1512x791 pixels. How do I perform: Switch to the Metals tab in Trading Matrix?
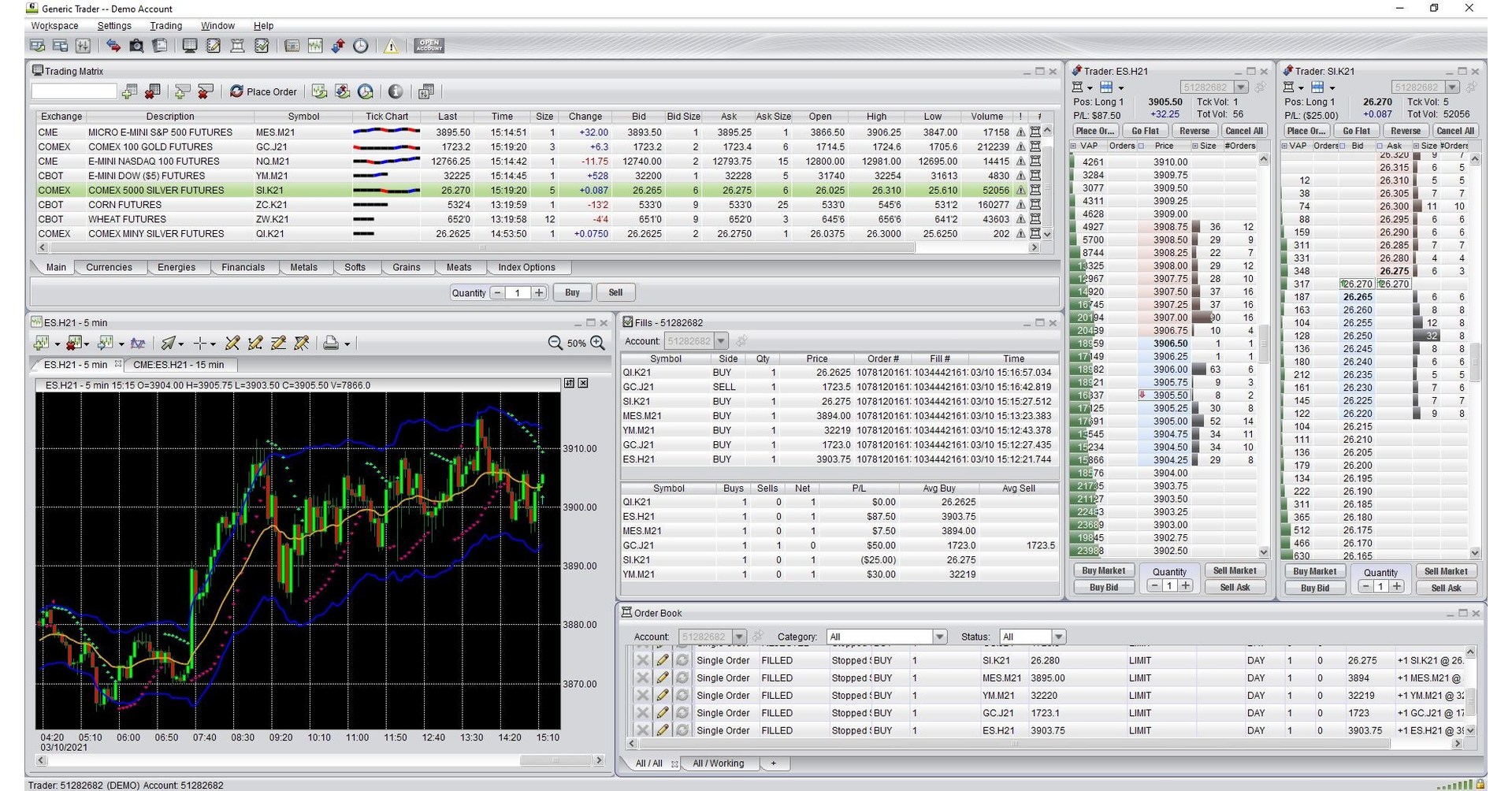[x=304, y=267]
